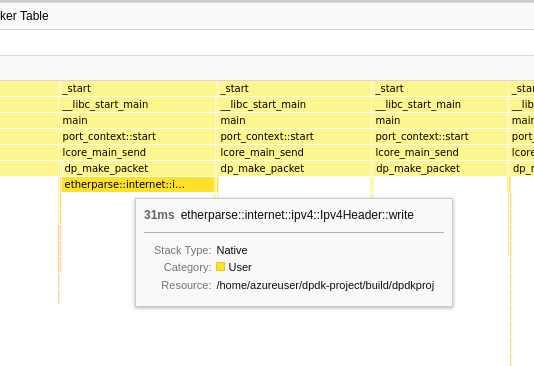Select dp_make_packet in the second labeled stack
This screenshot has width=534, height=366.
[294, 168]
